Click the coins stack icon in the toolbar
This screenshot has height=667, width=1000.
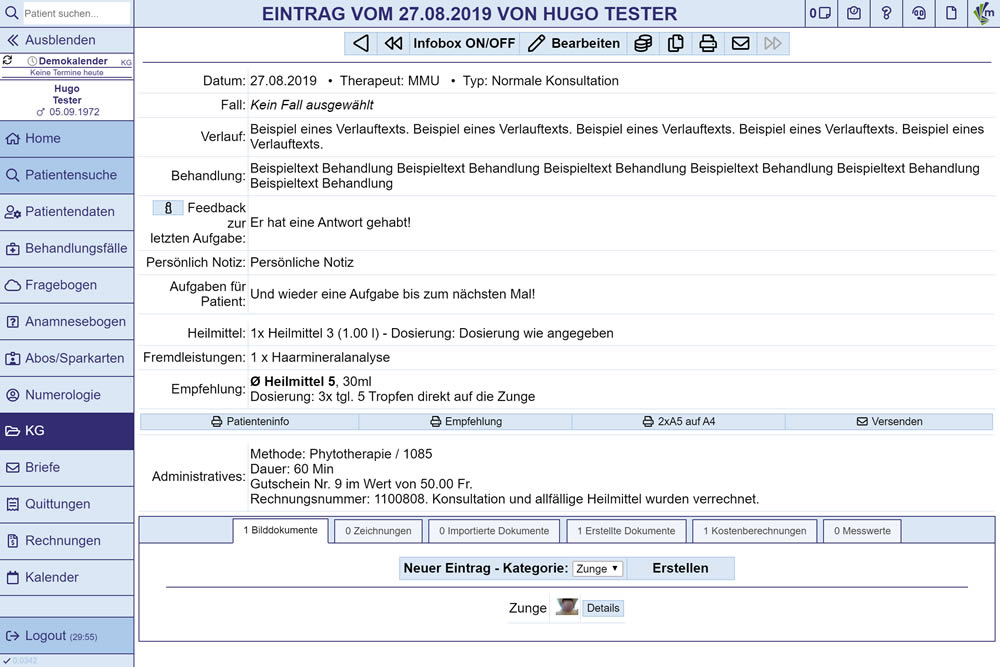(644, 43)
